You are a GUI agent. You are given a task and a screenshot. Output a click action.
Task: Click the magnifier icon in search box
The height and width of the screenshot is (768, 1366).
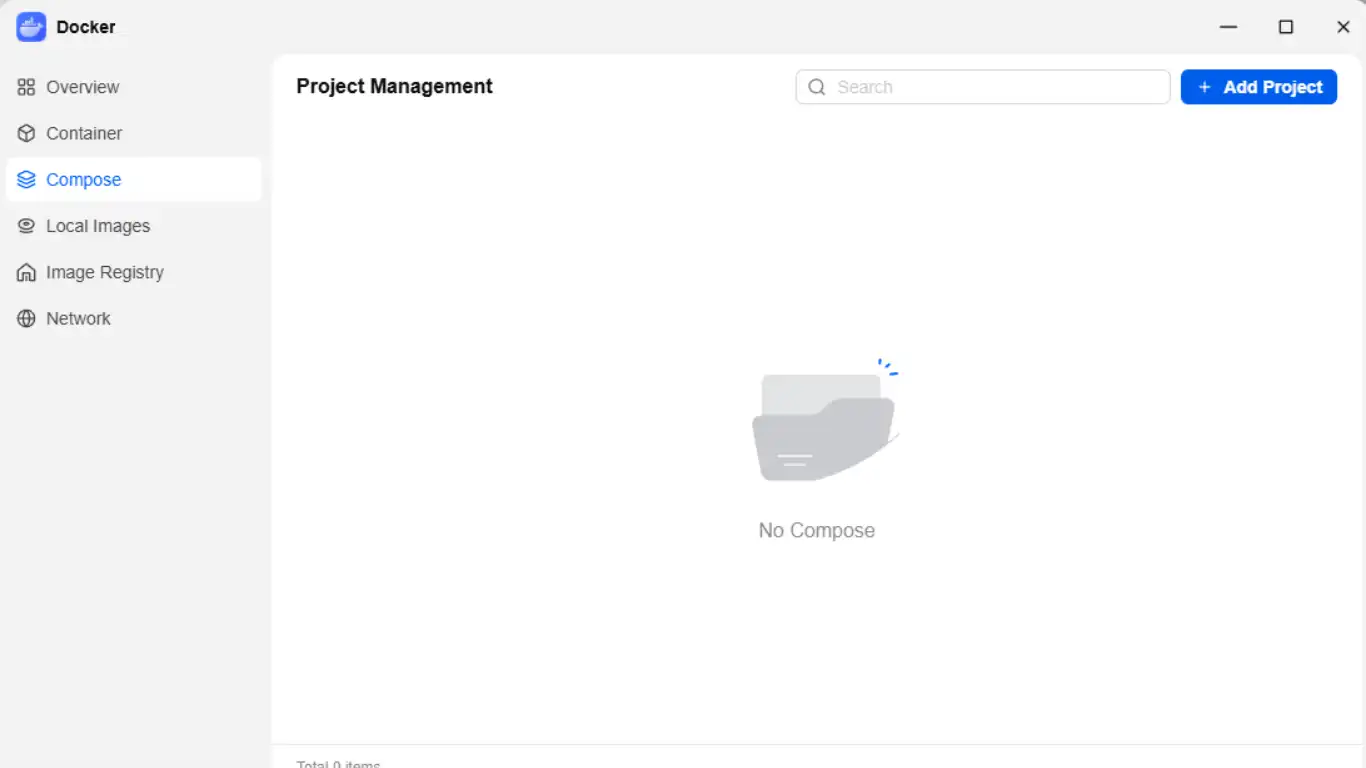817,87
